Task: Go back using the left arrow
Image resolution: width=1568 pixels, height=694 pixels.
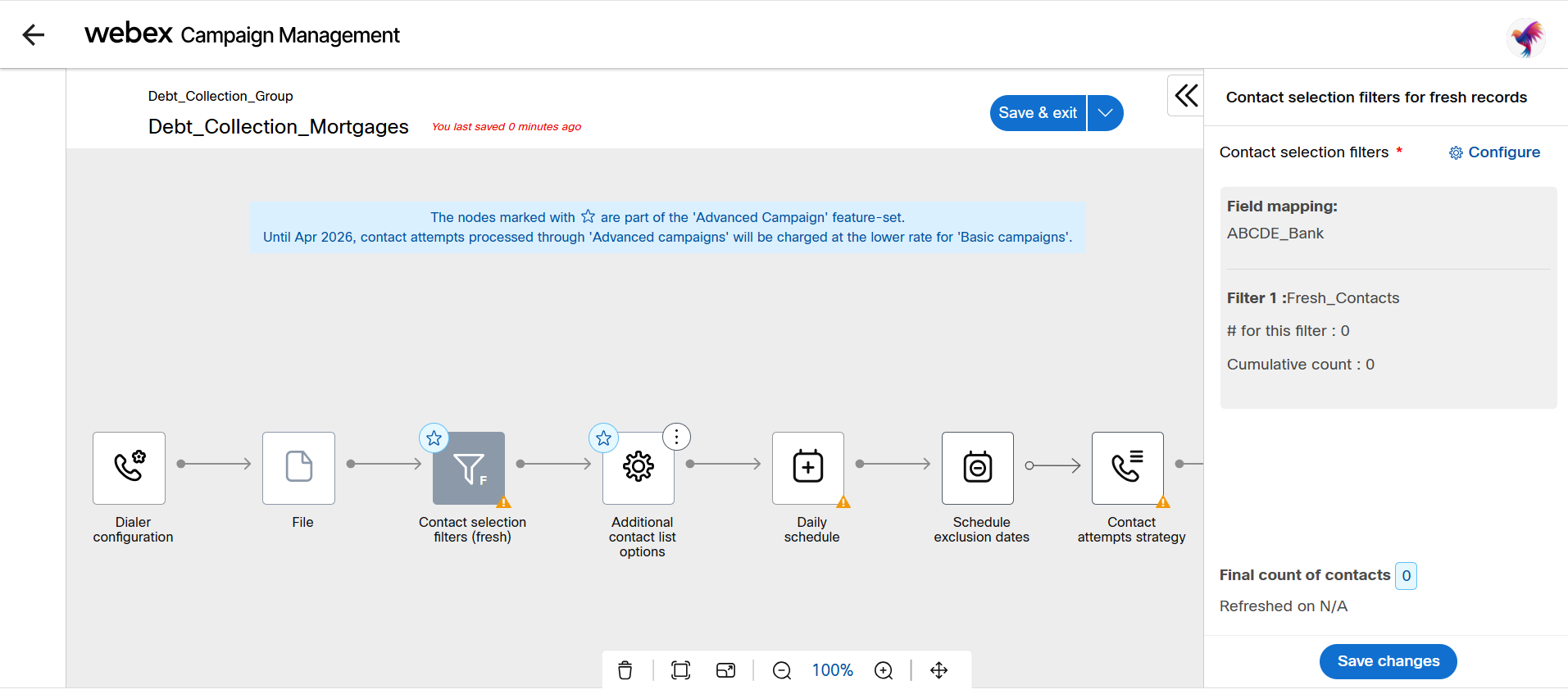Action: (x=33, y=34)
